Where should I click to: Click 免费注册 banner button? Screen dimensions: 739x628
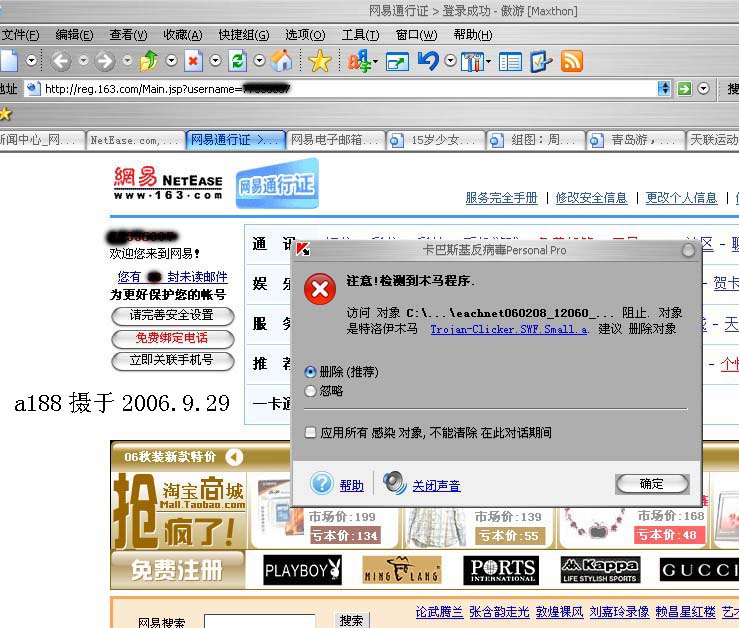pos(177,570)
